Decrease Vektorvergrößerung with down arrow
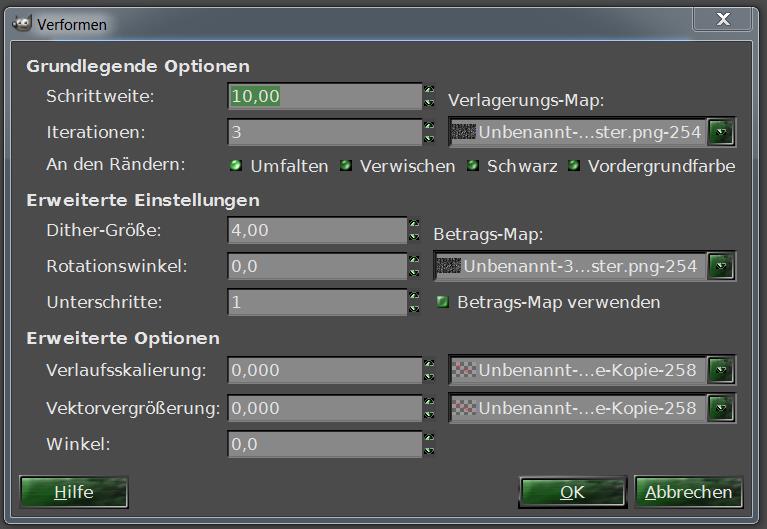Screen dimensions: 767x529 click(x=429, y=415)
